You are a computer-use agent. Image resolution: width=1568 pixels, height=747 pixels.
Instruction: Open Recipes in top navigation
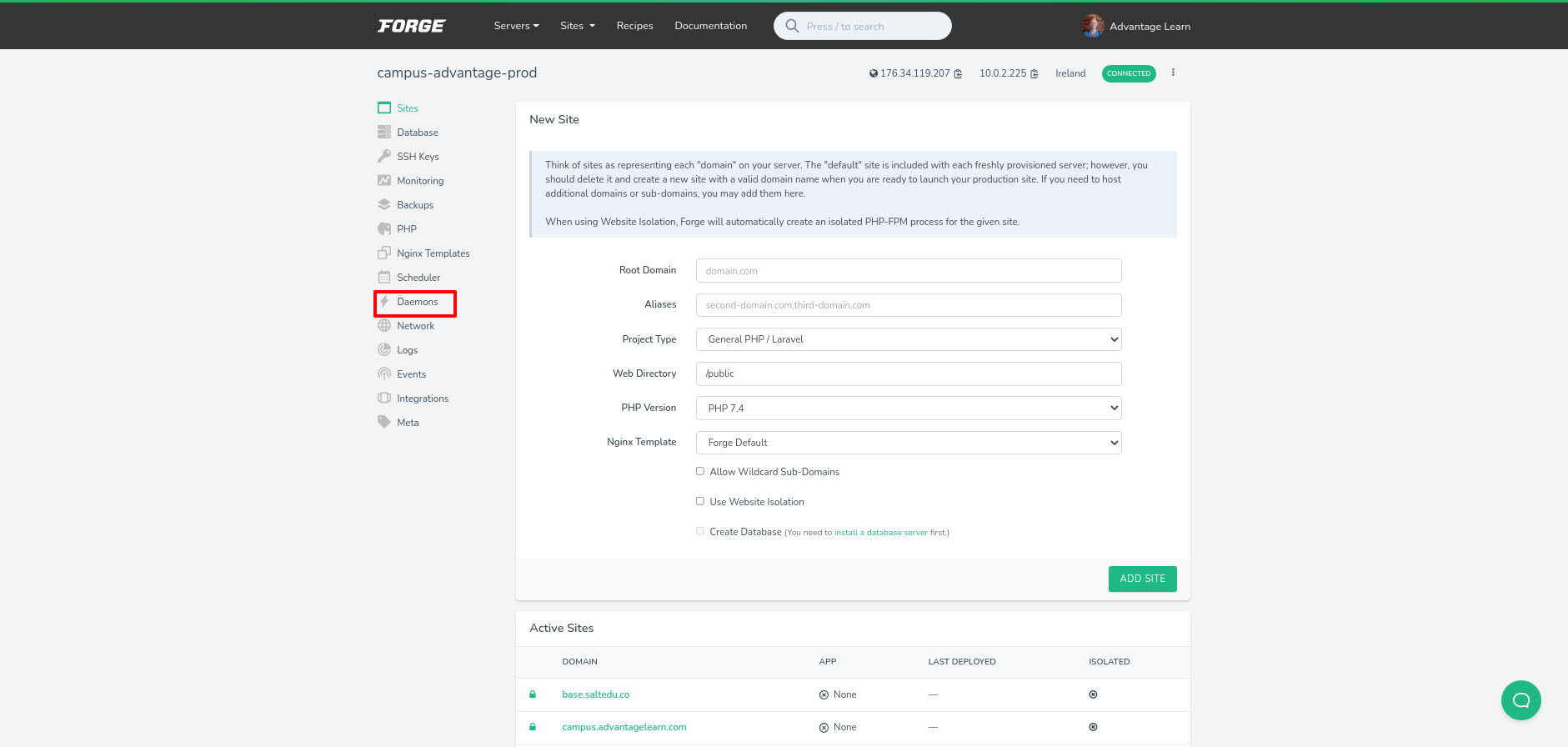(634, 26)
